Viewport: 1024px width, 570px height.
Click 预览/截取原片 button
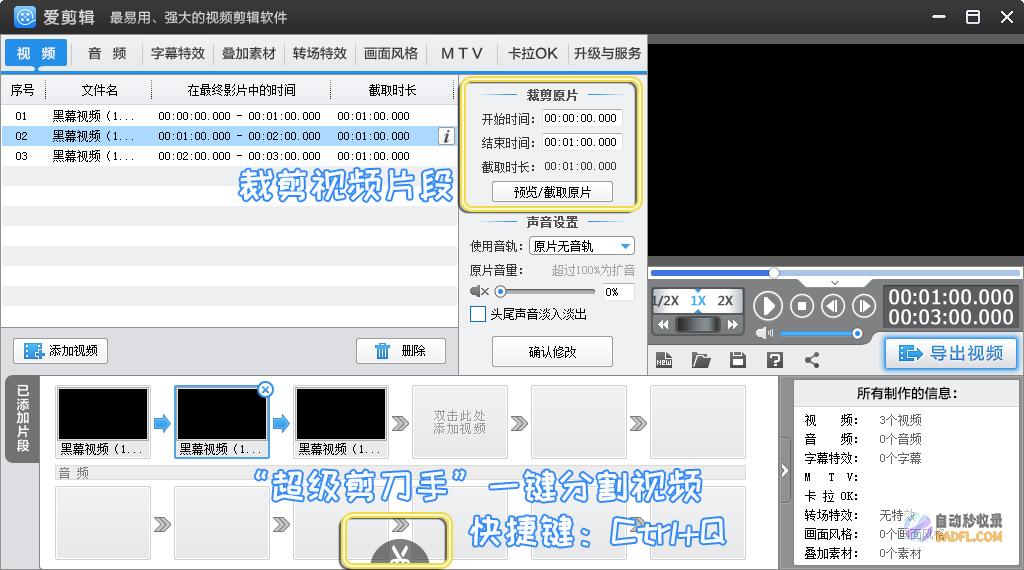pos(552,192)
